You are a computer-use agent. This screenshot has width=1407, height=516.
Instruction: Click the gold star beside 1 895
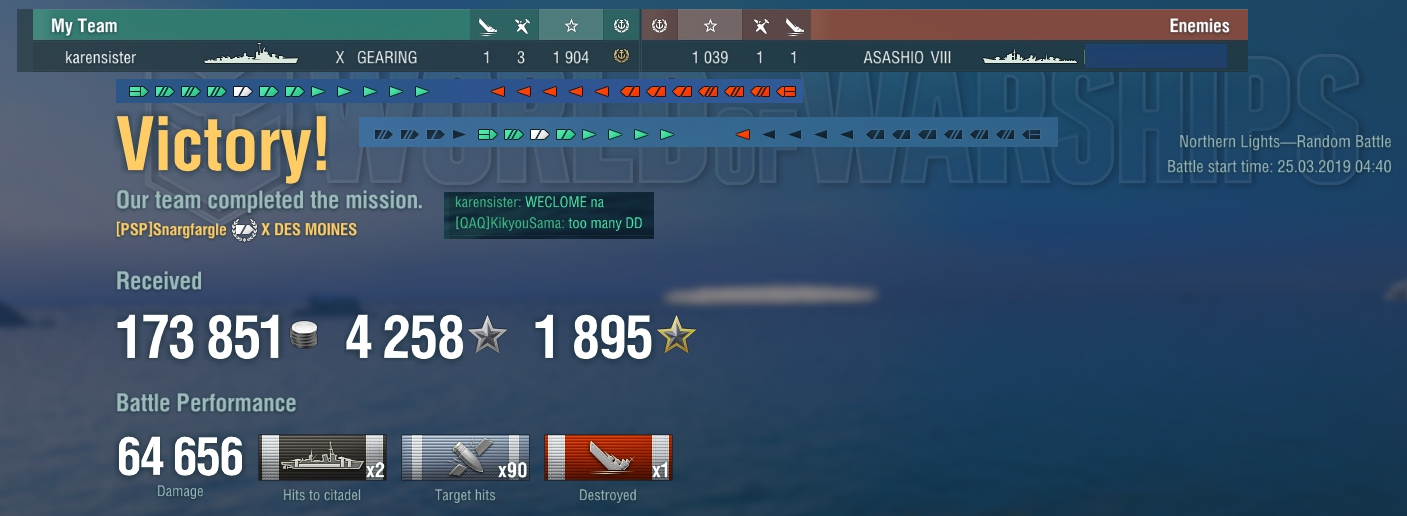coord(676,336)
